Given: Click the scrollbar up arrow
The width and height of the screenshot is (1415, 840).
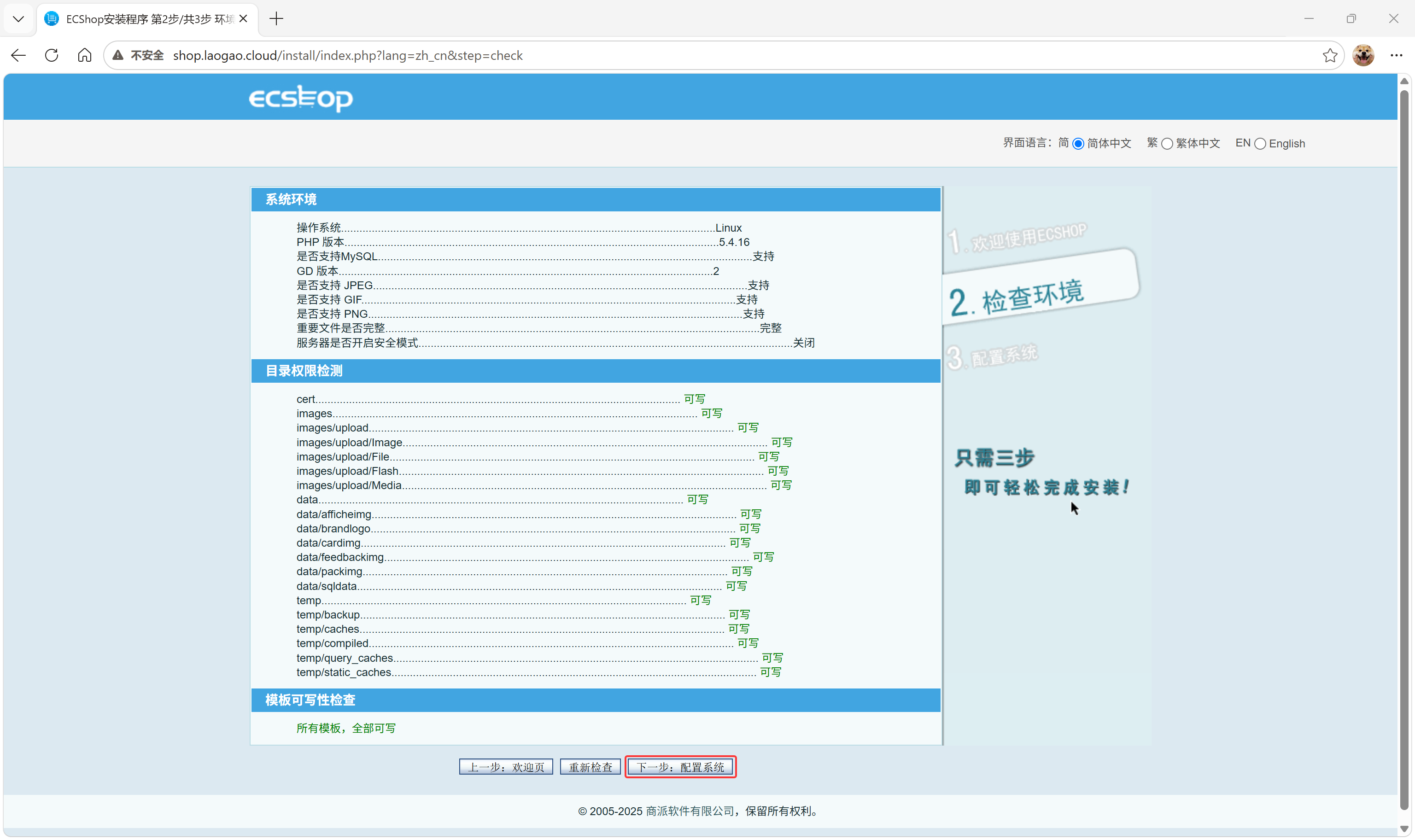Looking at the screenshot, I should click(x=1403, y=82).
